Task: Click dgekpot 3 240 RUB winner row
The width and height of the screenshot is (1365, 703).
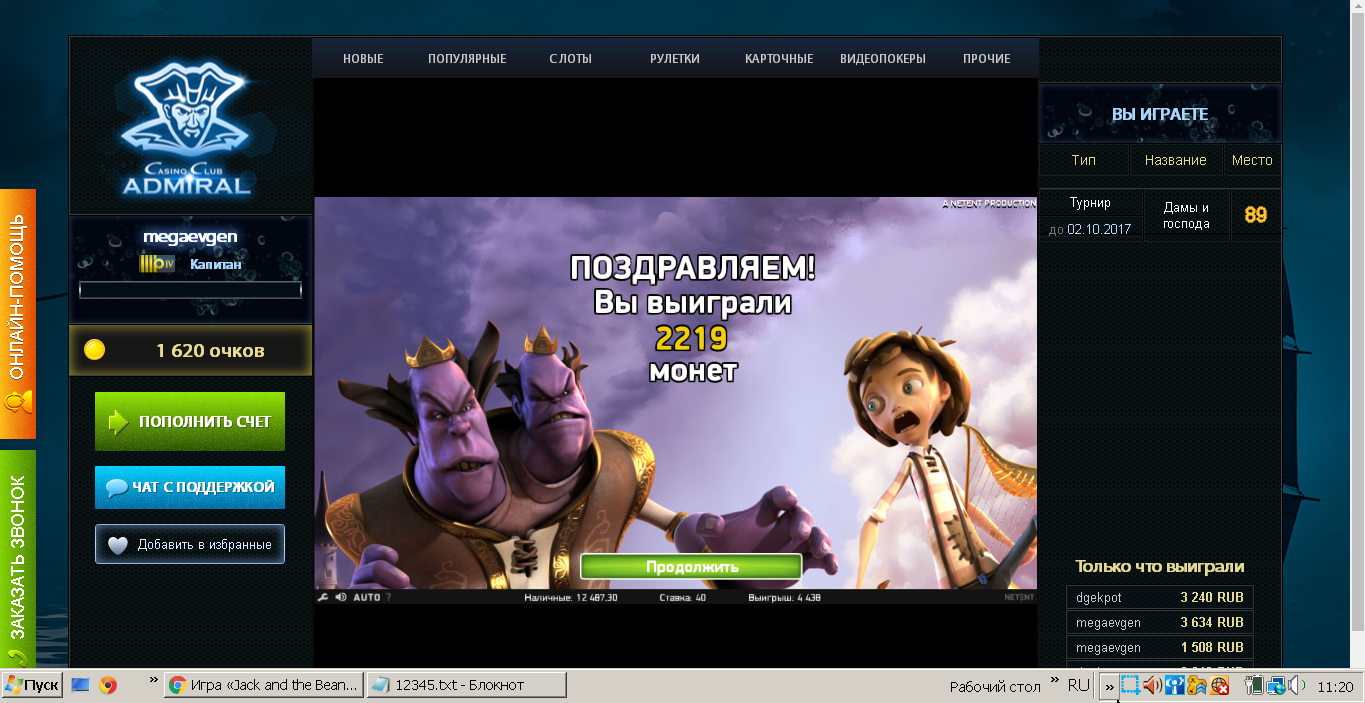Action: pyautogui.click(x=1160, y=597)
